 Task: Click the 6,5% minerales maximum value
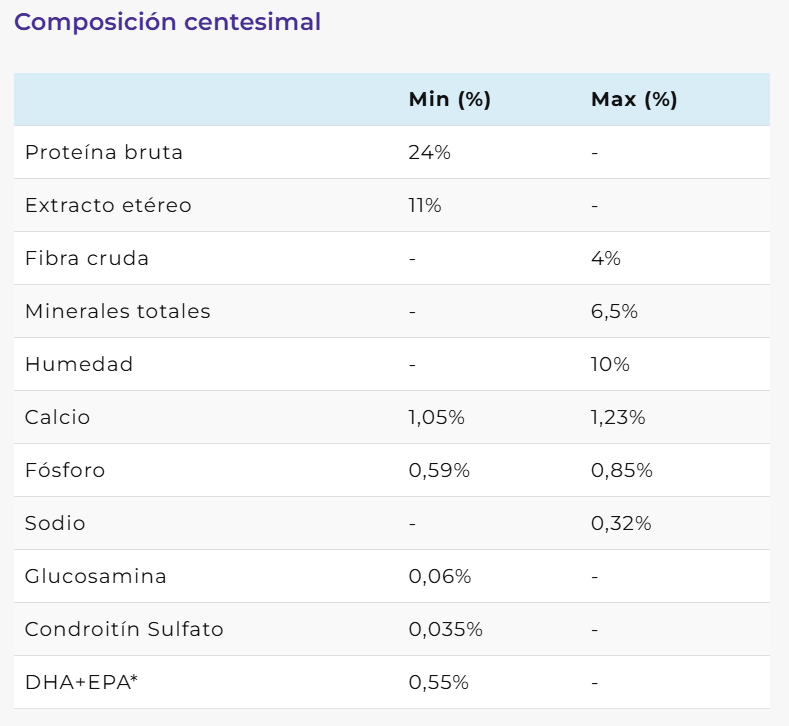tap(614, 311)
